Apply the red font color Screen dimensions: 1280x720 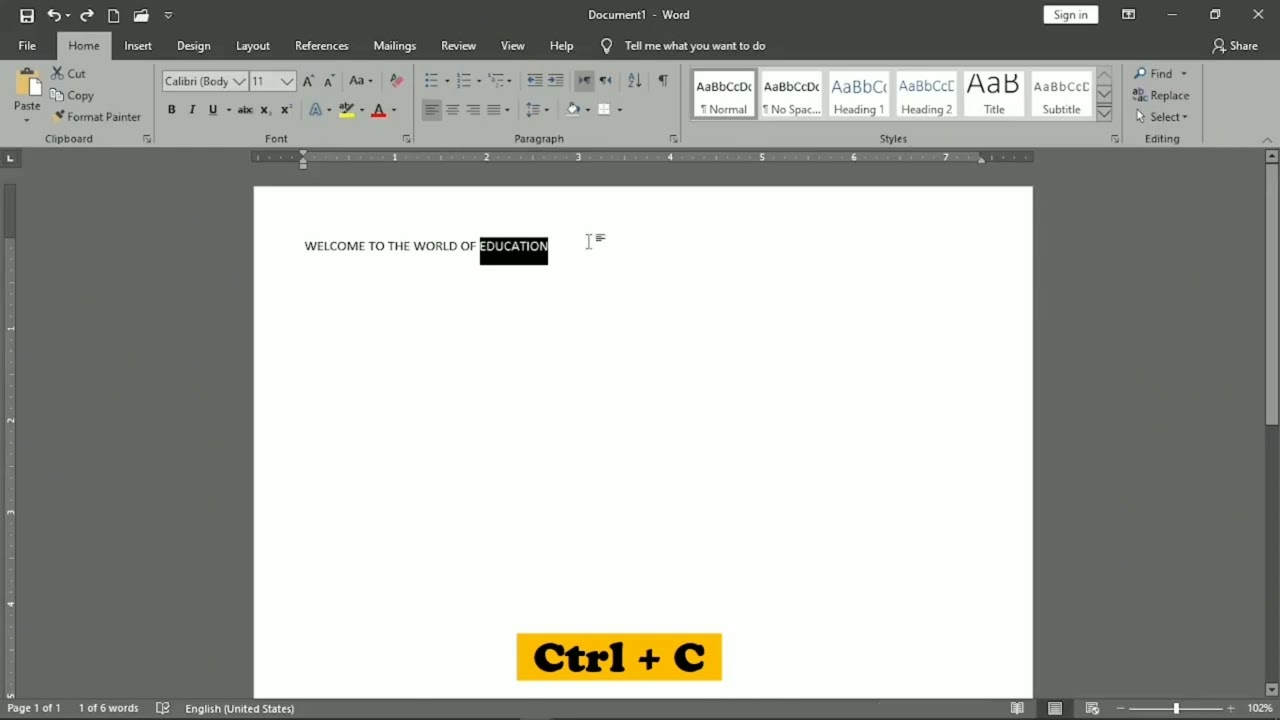378,110
